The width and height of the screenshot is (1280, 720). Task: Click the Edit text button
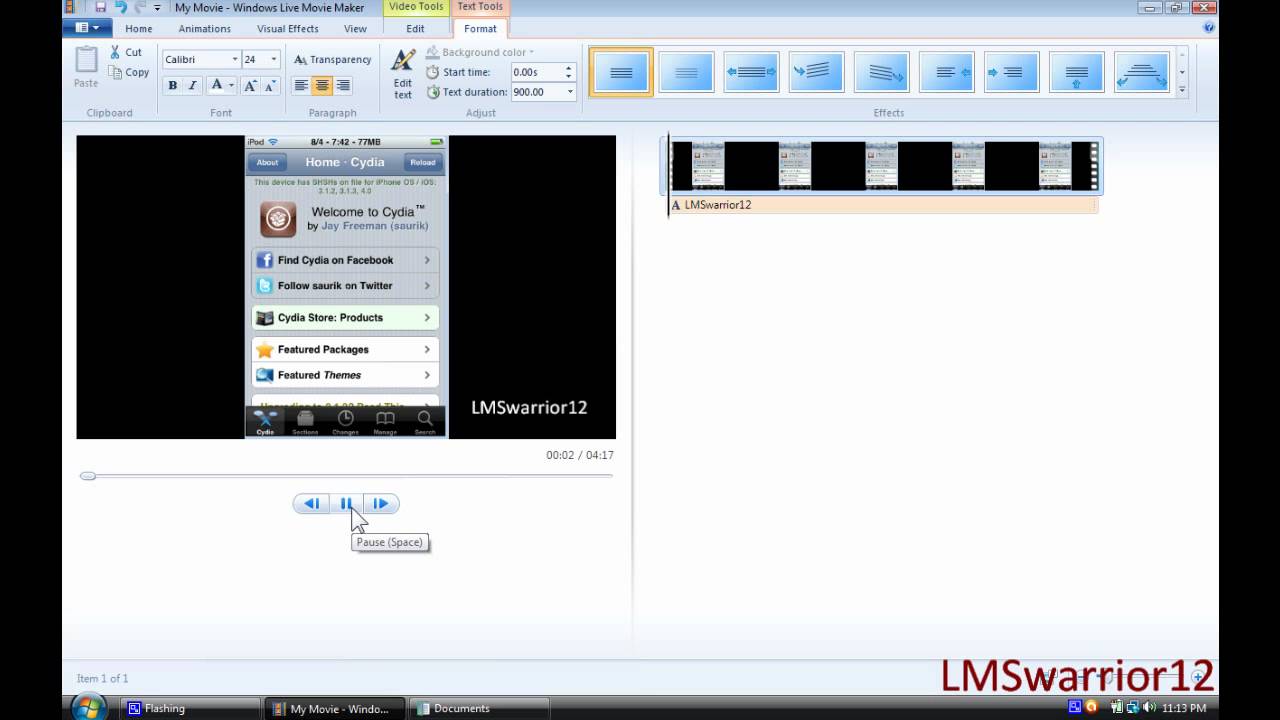click(x=403, y=73)
